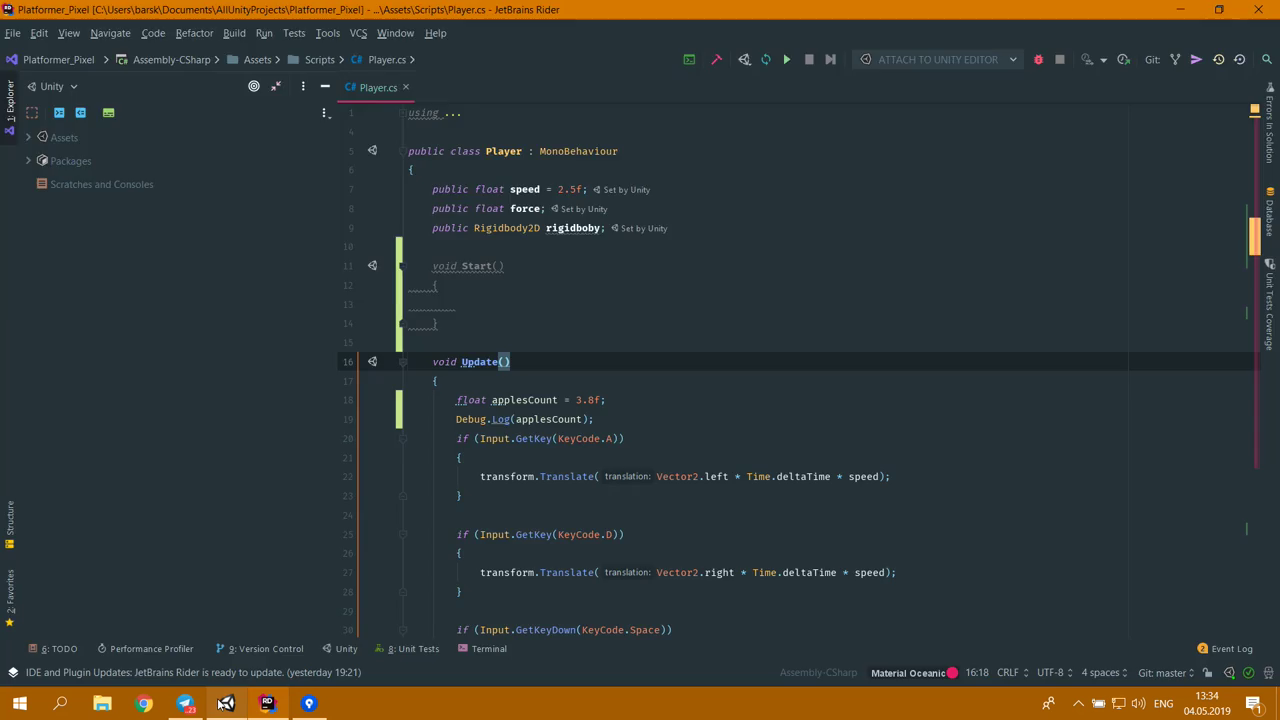Collapse all in the Explorer panel
Image resolution: width=1280 pixels, height=720 pixels.
(276, 87)
